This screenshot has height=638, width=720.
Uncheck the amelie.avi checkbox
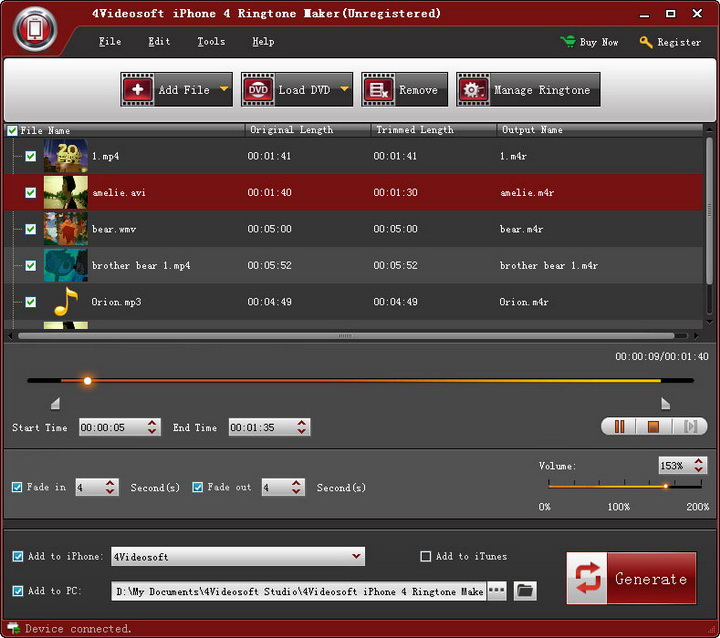click(x=30, y=192)
